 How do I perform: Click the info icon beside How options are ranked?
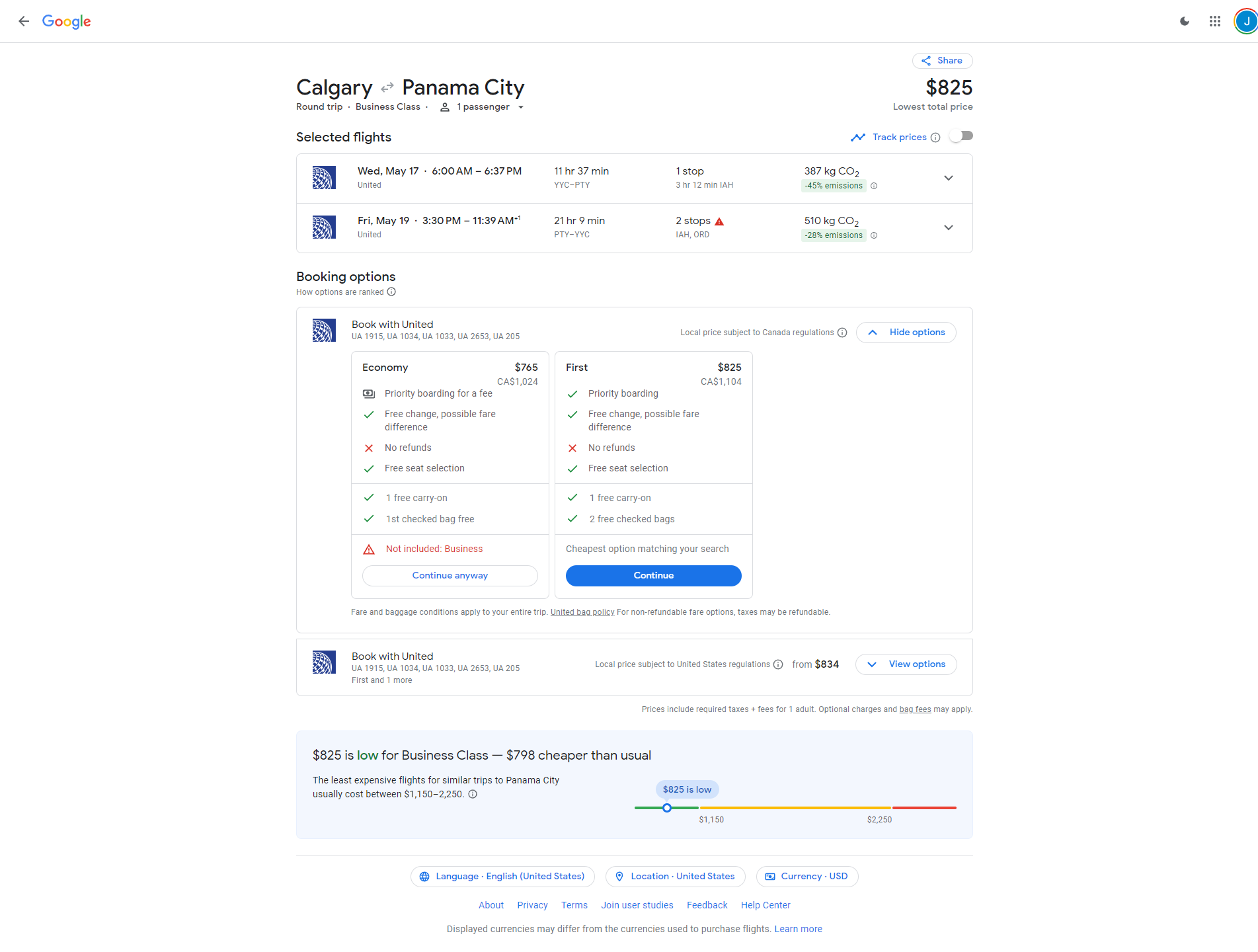(391, 292)
